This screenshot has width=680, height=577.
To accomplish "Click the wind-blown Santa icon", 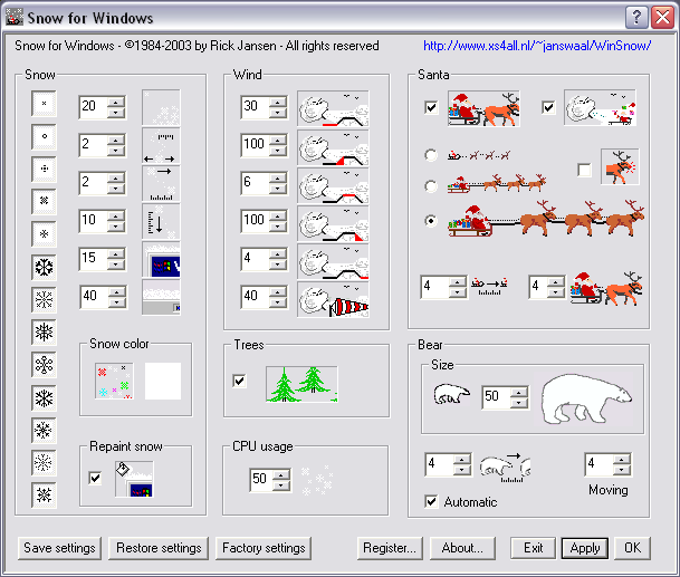I will click(600, 108).
